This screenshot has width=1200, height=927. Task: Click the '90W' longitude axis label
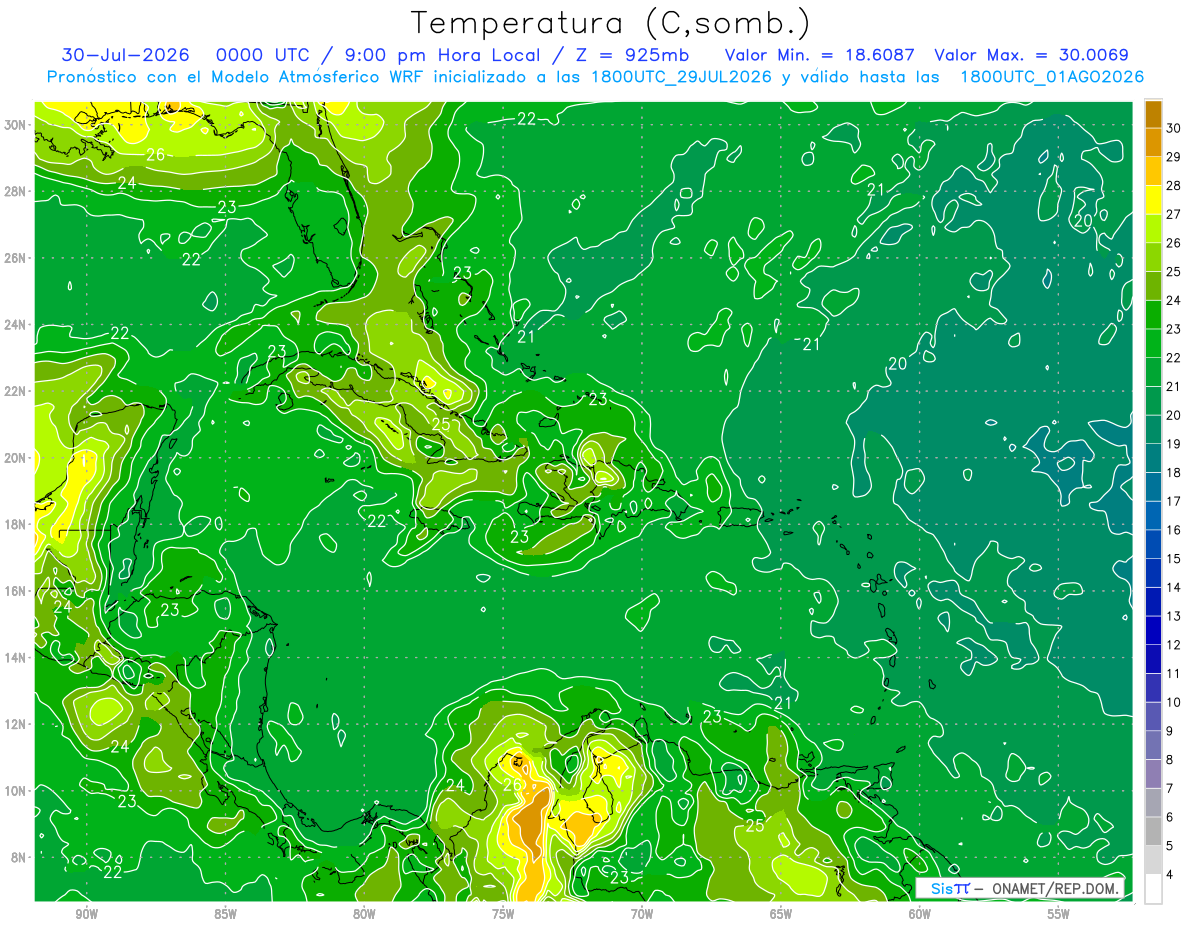87,914
